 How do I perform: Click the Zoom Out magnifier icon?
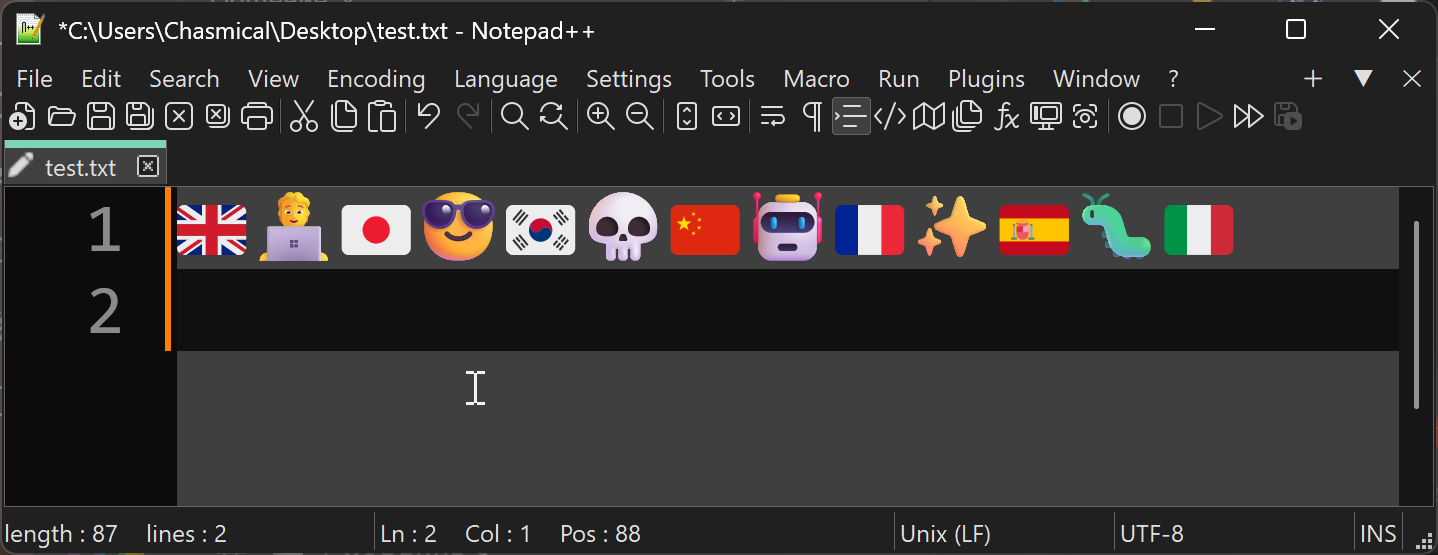639,117
